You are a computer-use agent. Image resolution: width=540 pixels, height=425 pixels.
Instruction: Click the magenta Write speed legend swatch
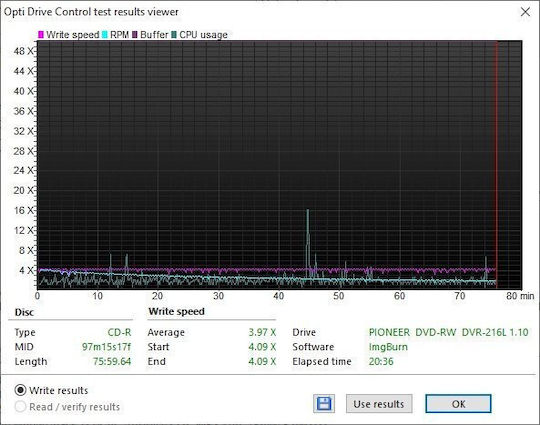41,35
